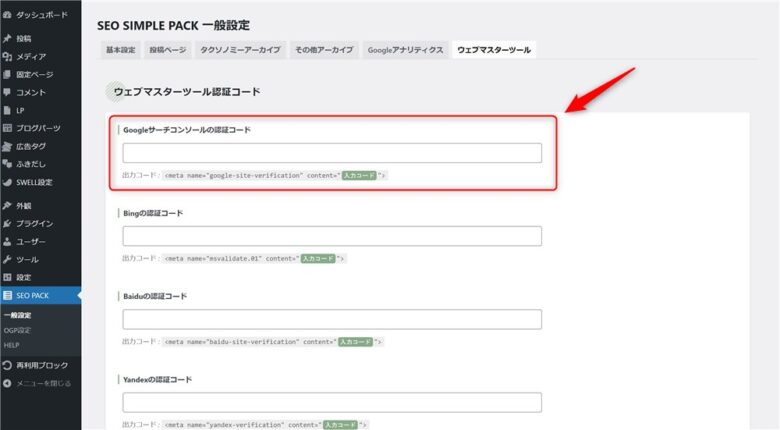The image size is (780, 430).
Task: Click the 広告タグ icon
Action: click(x=7, y=146)
